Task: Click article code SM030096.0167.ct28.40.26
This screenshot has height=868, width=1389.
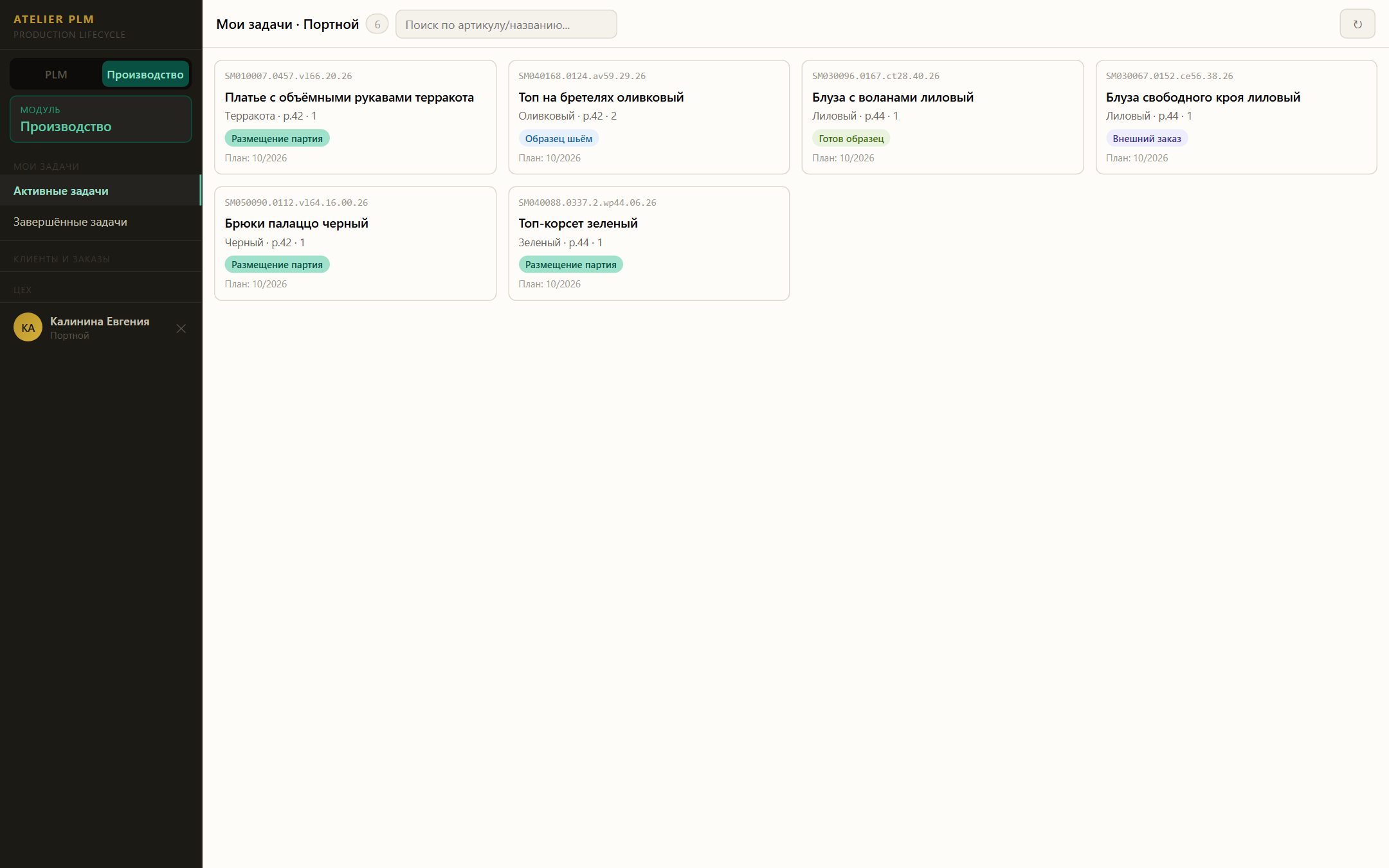Action: point(875,76)
